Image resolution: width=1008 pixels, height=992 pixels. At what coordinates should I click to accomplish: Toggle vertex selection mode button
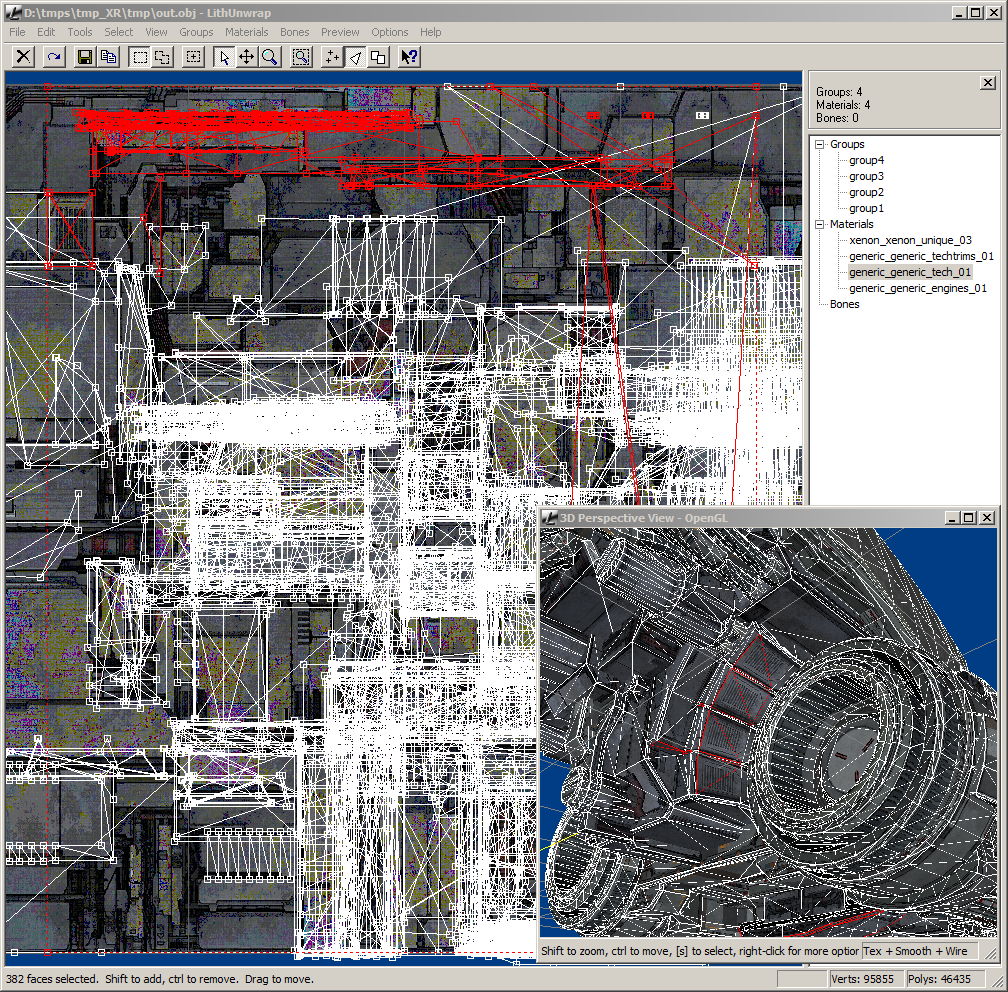pos(332,57)
